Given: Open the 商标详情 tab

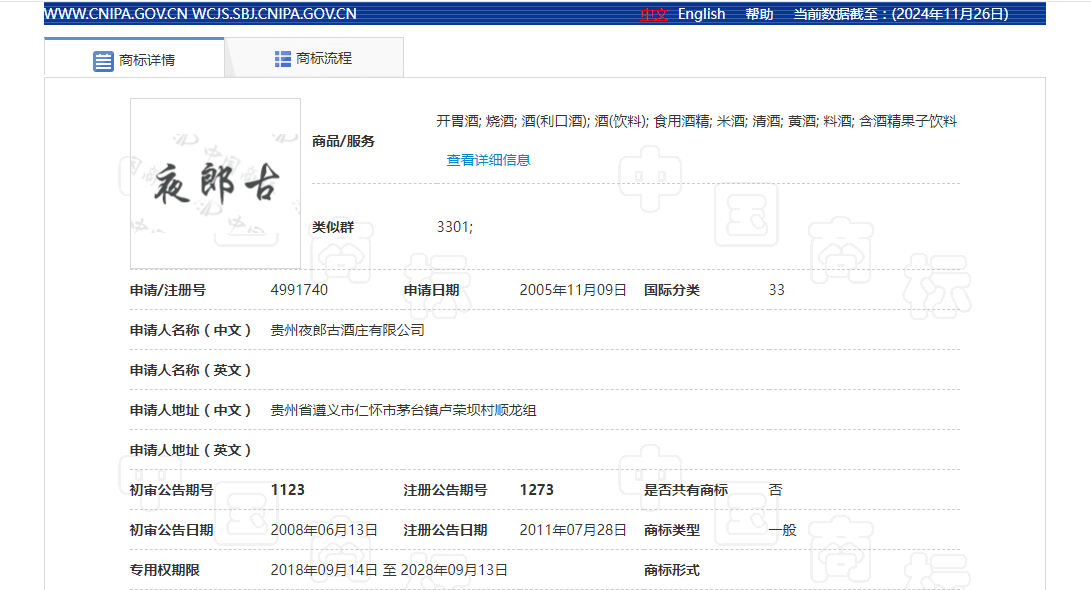Looking at the screenshot, I should point(134,58).
